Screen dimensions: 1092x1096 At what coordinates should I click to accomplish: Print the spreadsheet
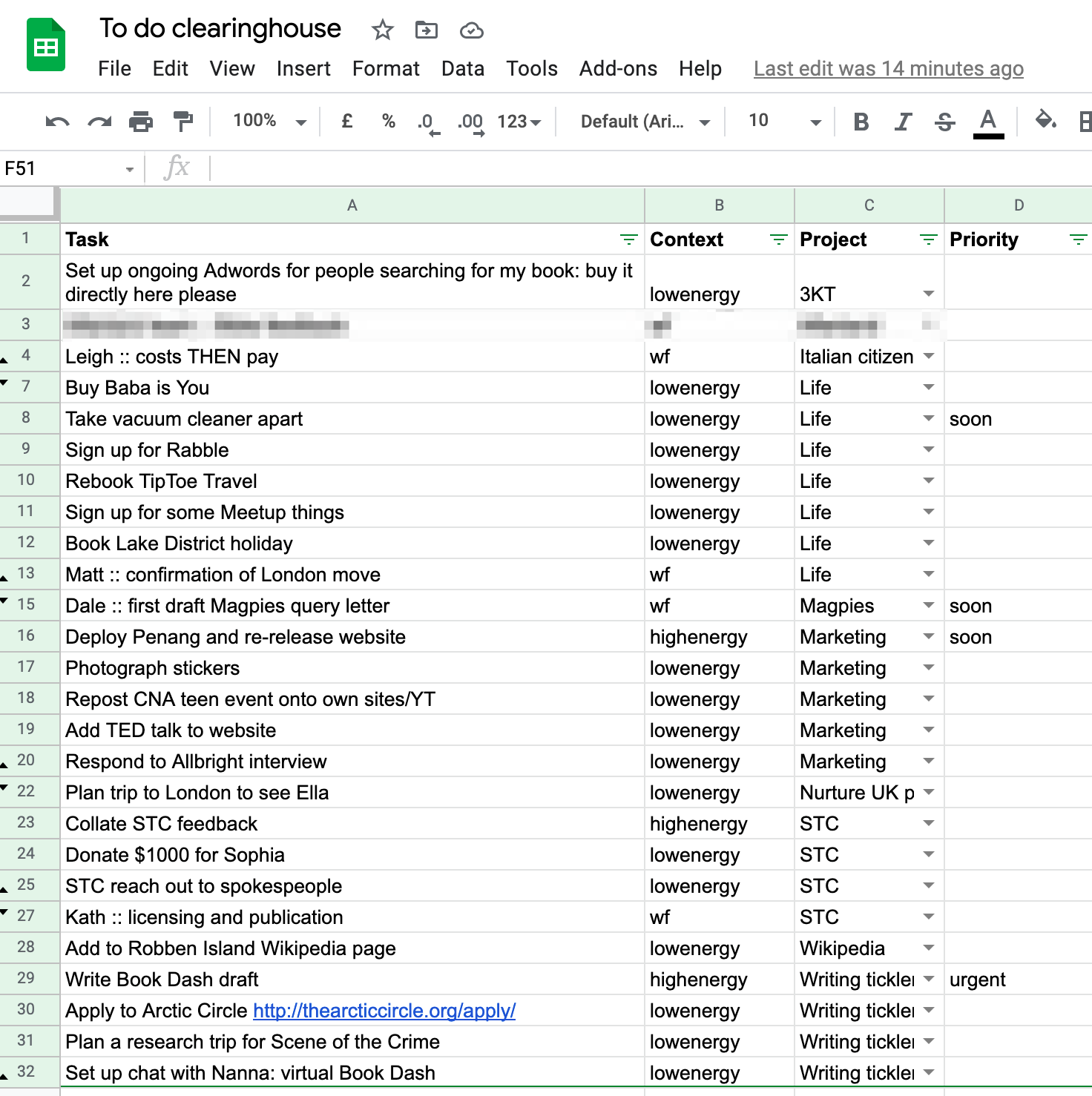click(141, 121)
